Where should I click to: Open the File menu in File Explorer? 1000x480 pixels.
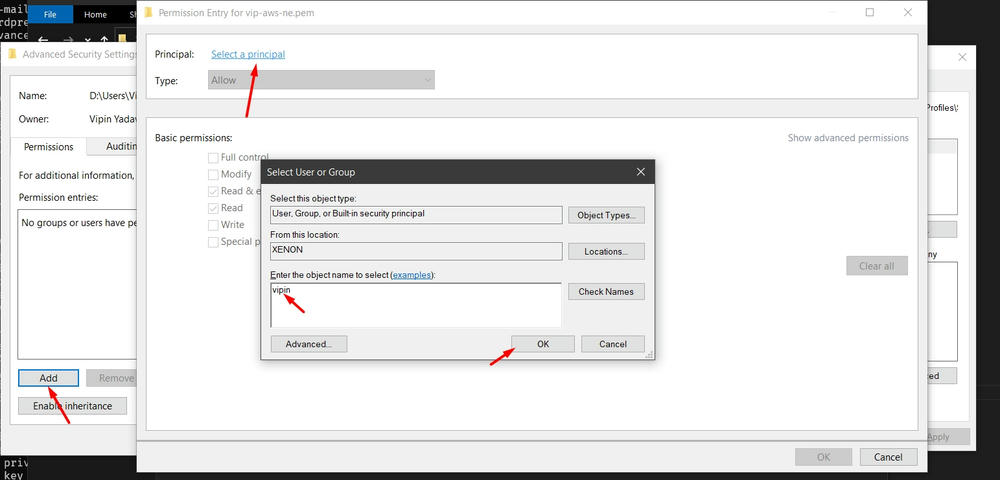(50, 14)
